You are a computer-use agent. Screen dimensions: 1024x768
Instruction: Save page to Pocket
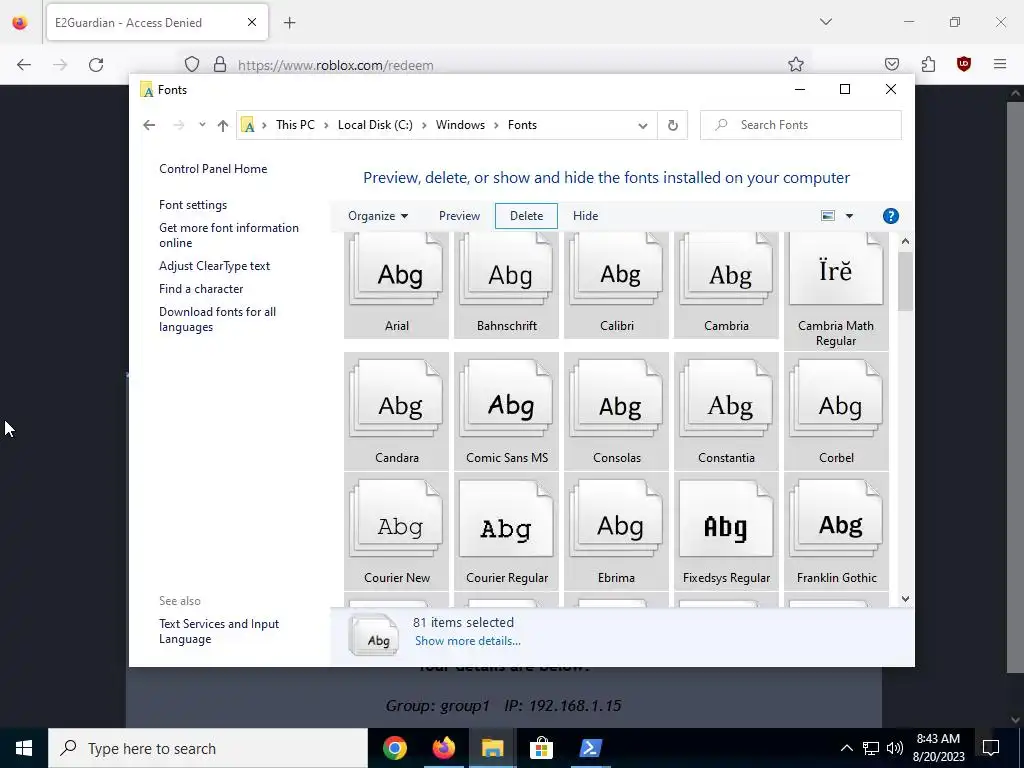pyautogui.click(x=891, y=64)
